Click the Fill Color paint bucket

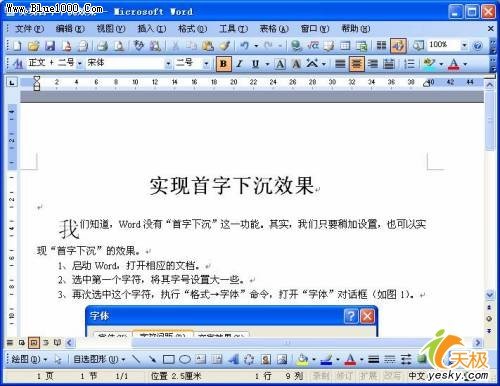tap(303, 359)
